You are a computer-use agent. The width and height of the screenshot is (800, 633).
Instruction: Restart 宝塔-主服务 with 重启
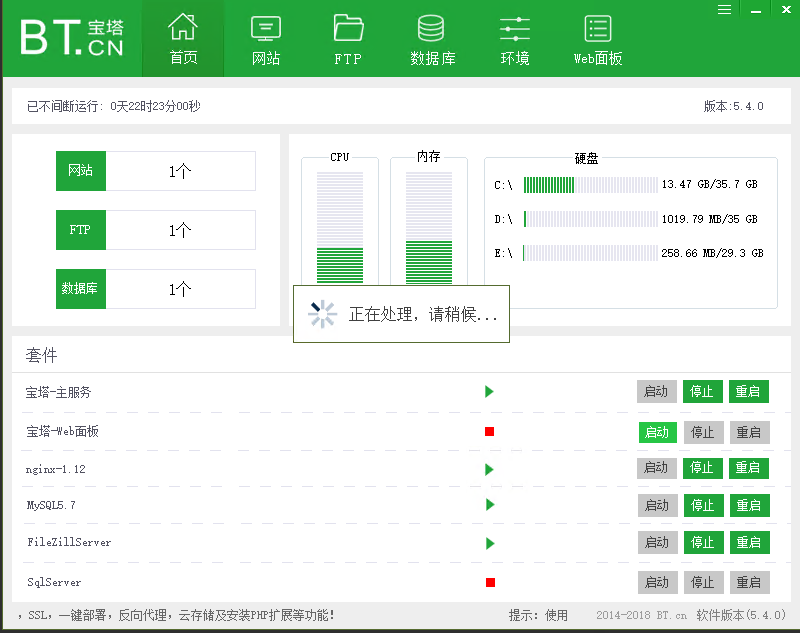pos(748,392)
